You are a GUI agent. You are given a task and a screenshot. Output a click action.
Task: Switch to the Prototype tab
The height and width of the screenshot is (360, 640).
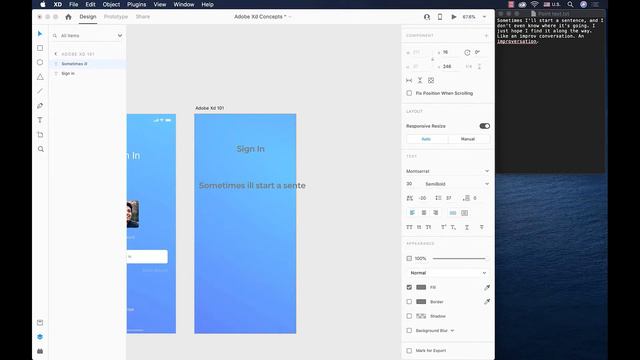[116, 17]
